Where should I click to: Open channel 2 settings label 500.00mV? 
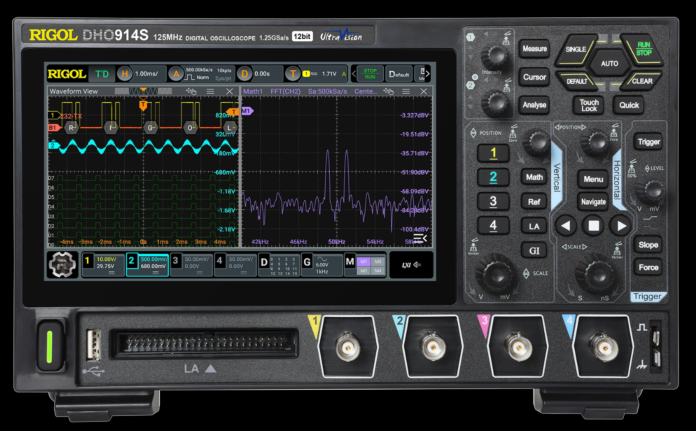click(147, 265)
